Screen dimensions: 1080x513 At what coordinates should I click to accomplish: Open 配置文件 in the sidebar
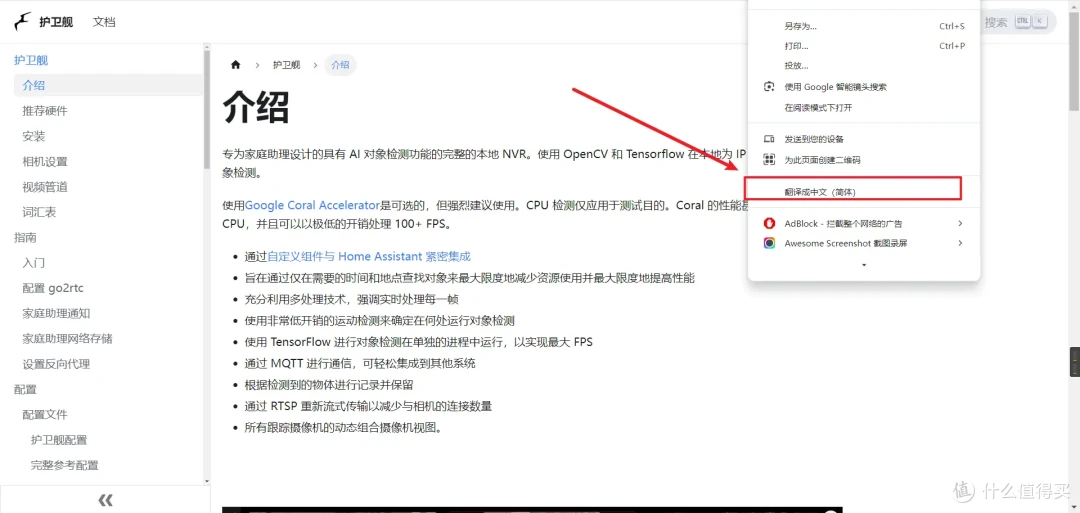click(x=45, y=415)
